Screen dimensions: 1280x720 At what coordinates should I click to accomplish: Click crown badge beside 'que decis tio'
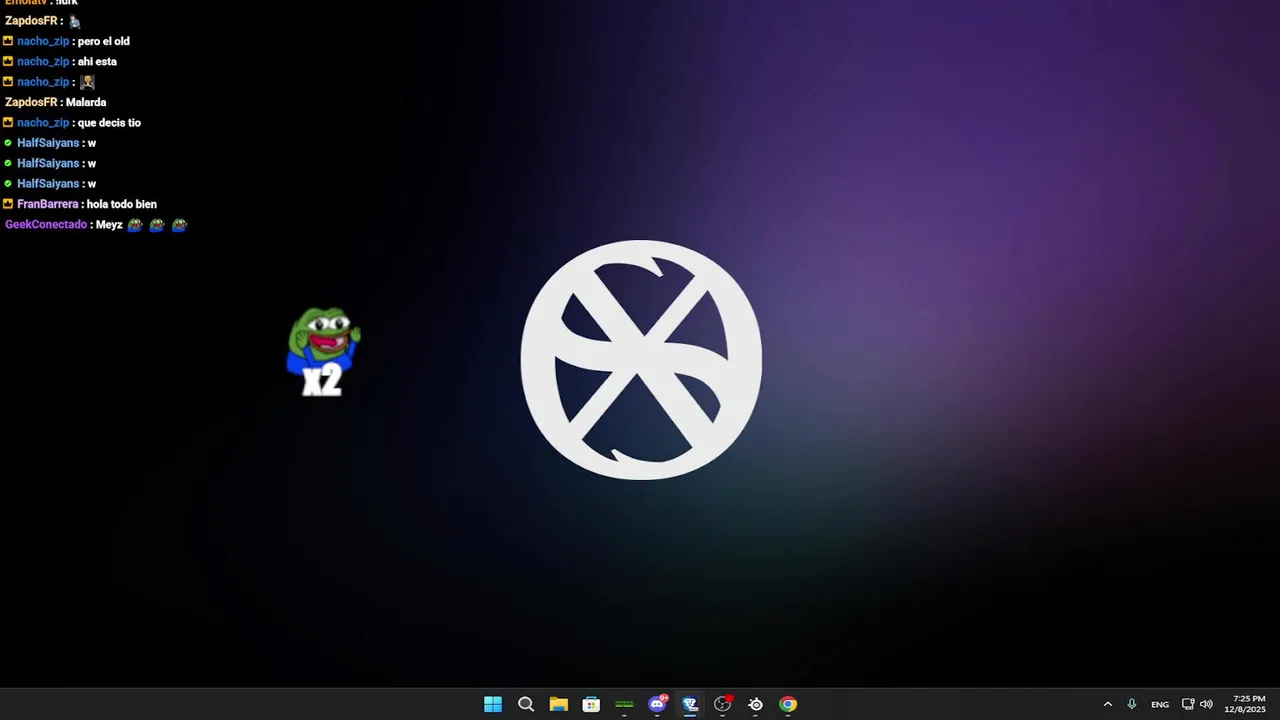click(8, 123)
